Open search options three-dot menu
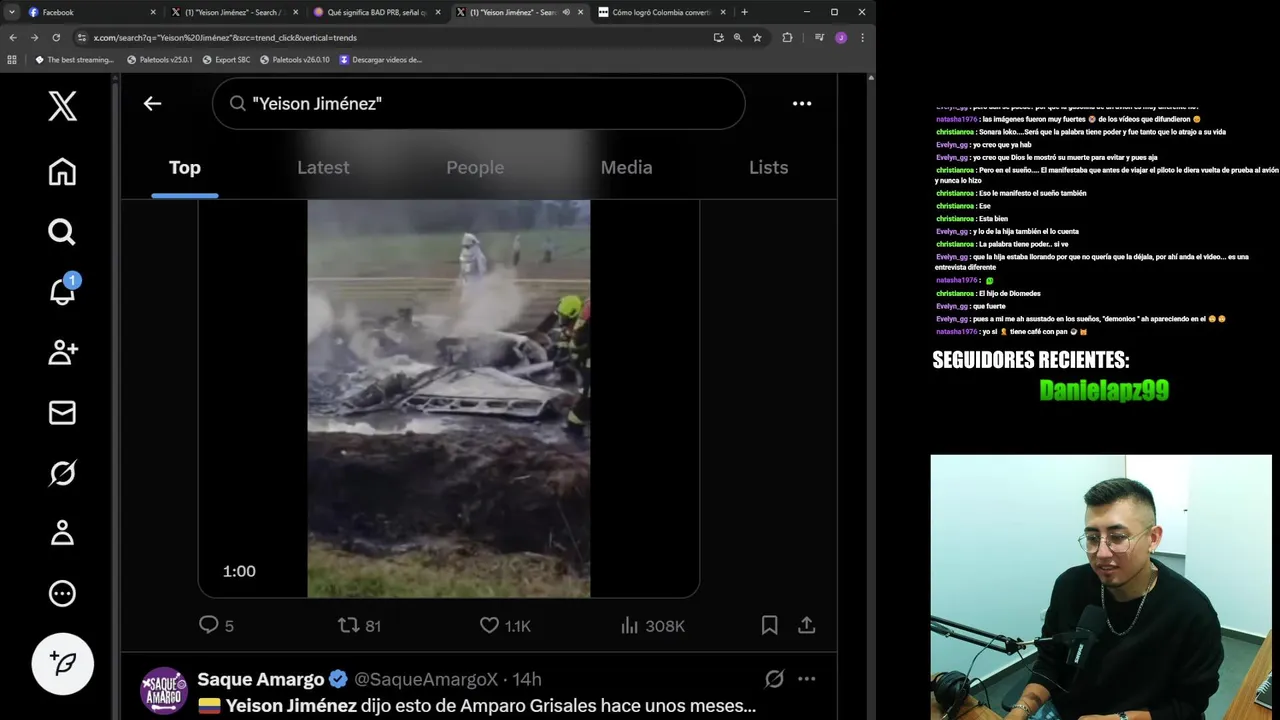 [x=802, y=103]
